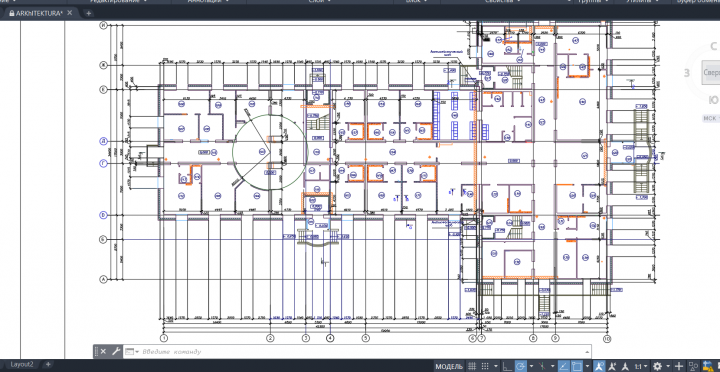720x372 pixels.
Task: Toggle the drawing grid display
Action: tap(472, 366)
